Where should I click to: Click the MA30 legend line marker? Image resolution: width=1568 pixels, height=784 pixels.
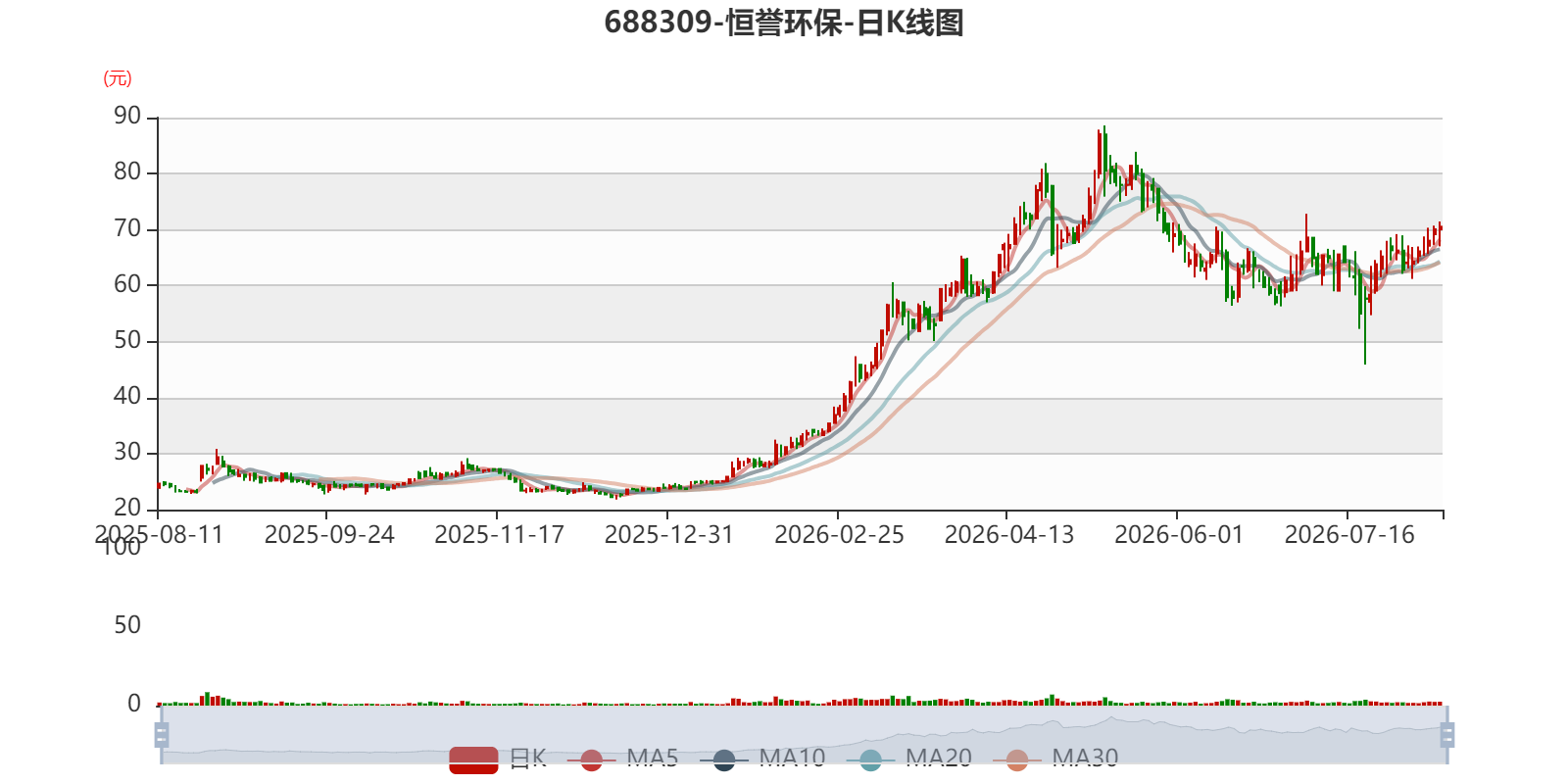[x=1017, y=759]
